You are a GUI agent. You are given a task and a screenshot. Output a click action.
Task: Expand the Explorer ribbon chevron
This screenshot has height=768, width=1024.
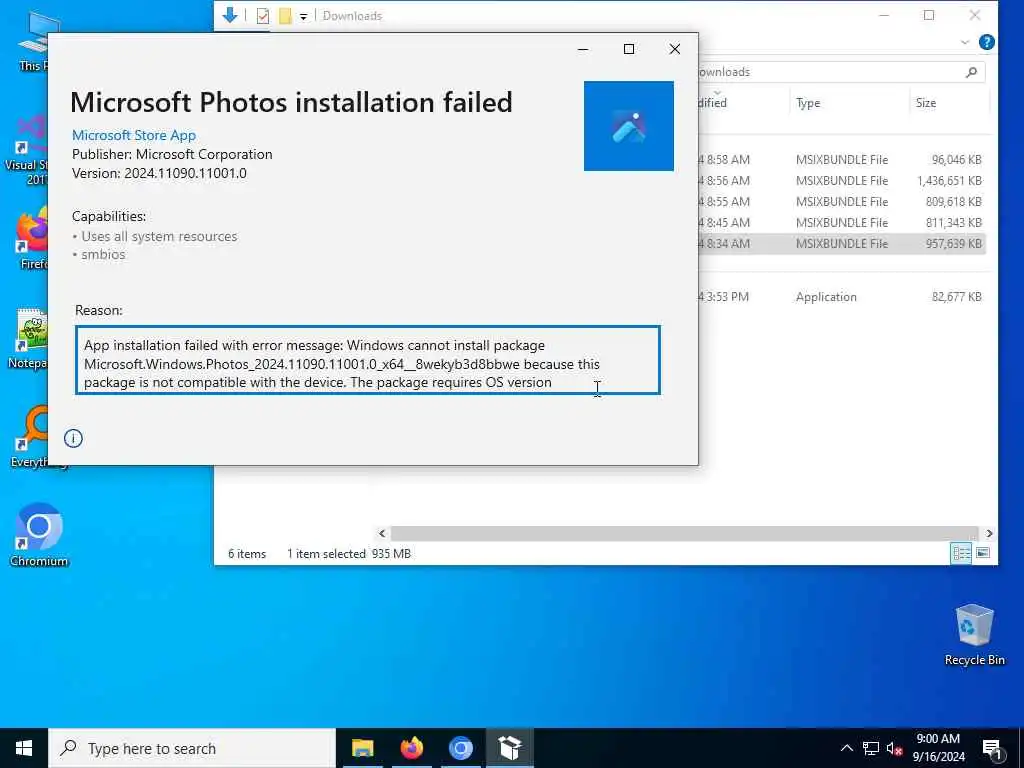coord(965,42)
